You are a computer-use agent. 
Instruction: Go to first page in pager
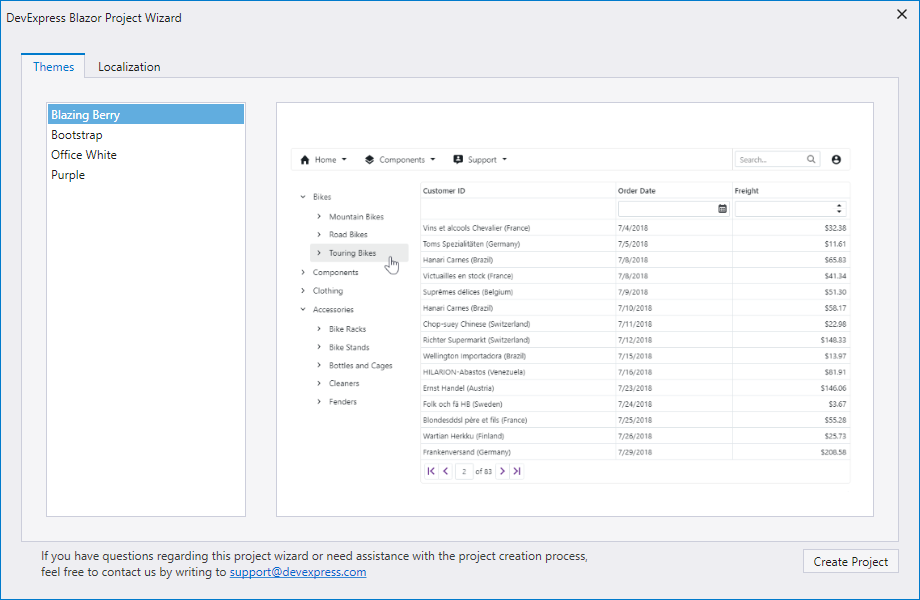pyautogui.click(x=431, y=471)
